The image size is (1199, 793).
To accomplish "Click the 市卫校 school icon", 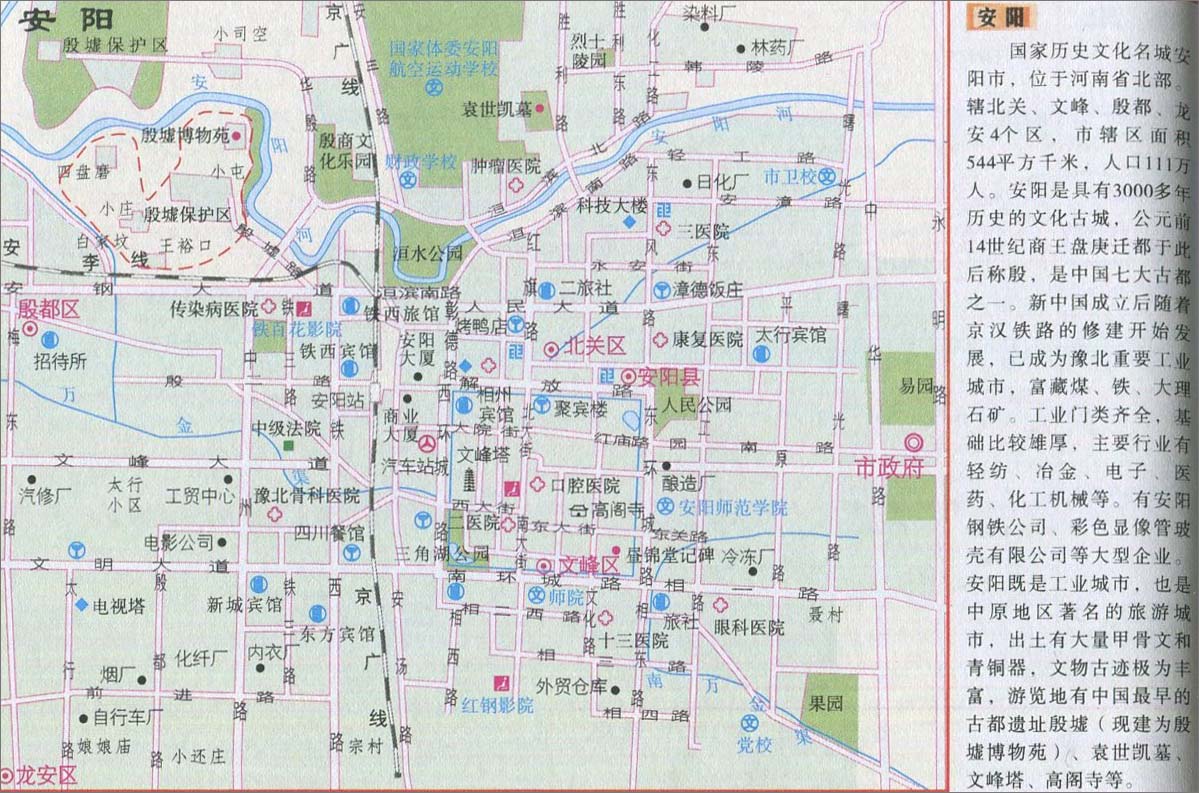I will click(826, 176).
